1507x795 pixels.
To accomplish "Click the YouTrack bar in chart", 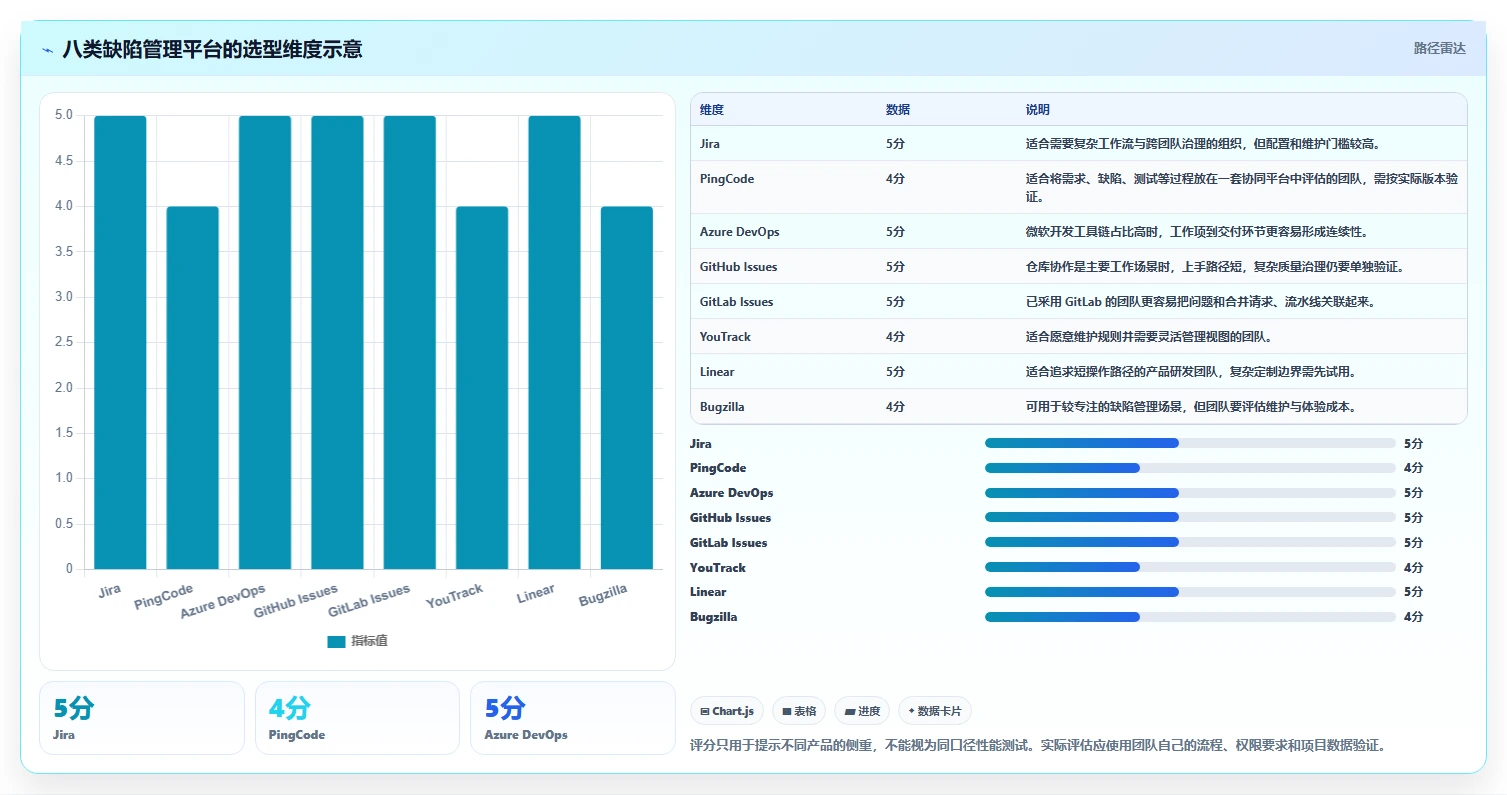I will (x=482, y=388).
